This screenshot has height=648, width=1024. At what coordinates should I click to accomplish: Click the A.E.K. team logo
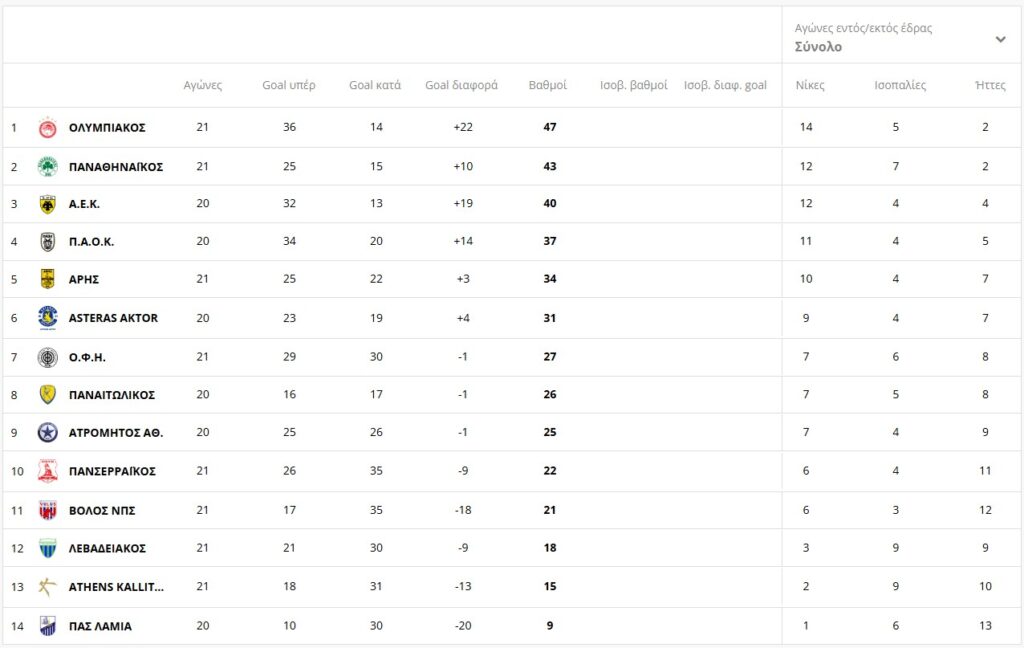pyautogui.click(x=48, y=204)
